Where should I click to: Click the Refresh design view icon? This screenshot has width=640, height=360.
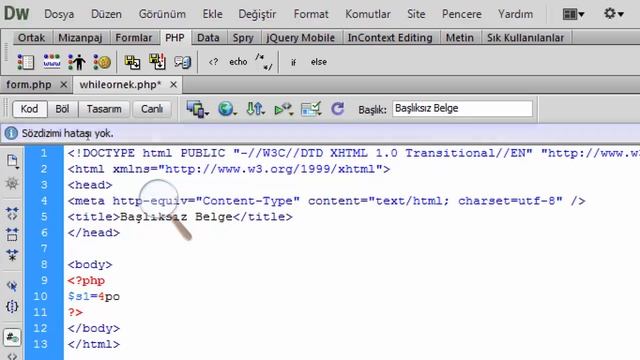[338, 109]
